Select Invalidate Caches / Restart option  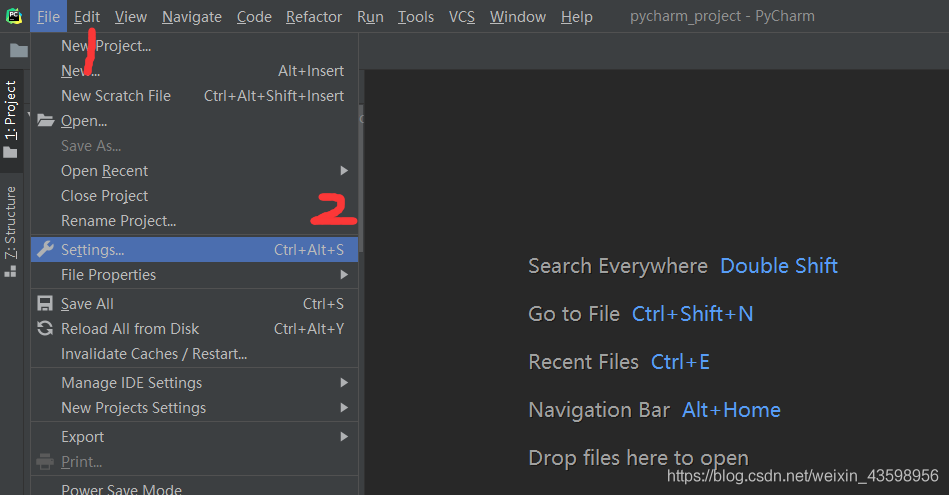click(153, 354)
